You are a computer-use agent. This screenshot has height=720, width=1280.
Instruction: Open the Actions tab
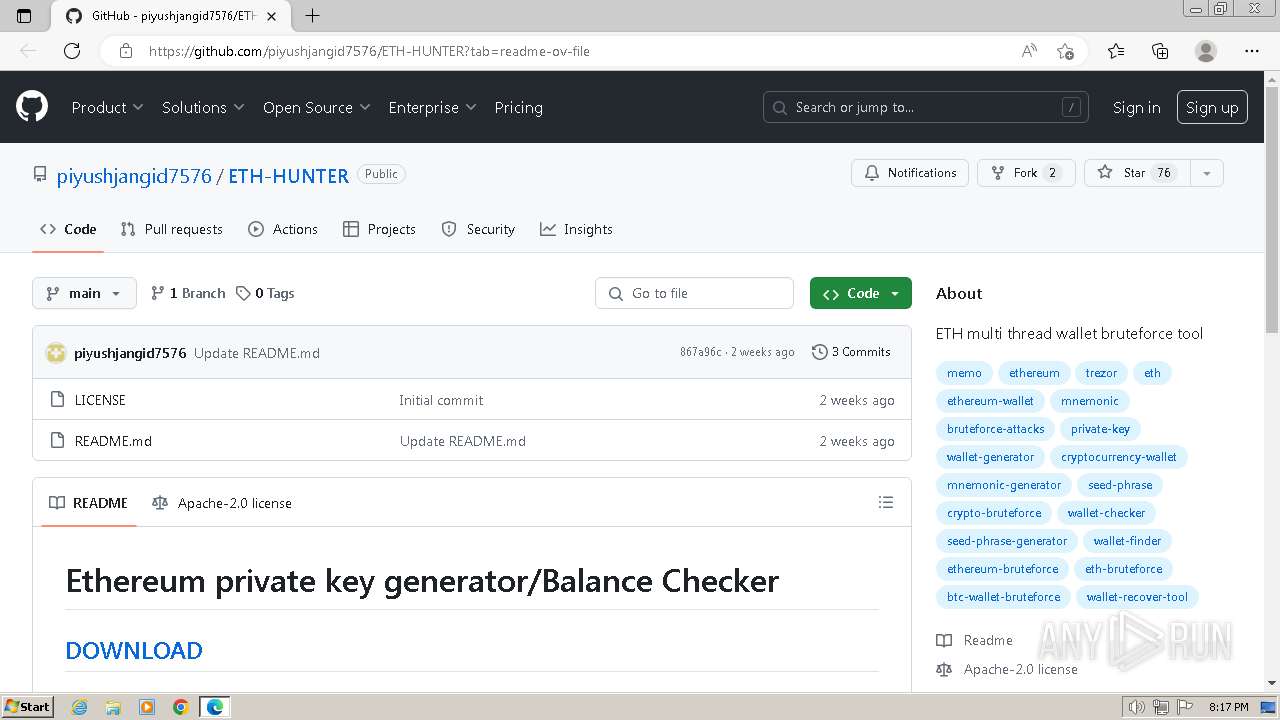[283, 229]
